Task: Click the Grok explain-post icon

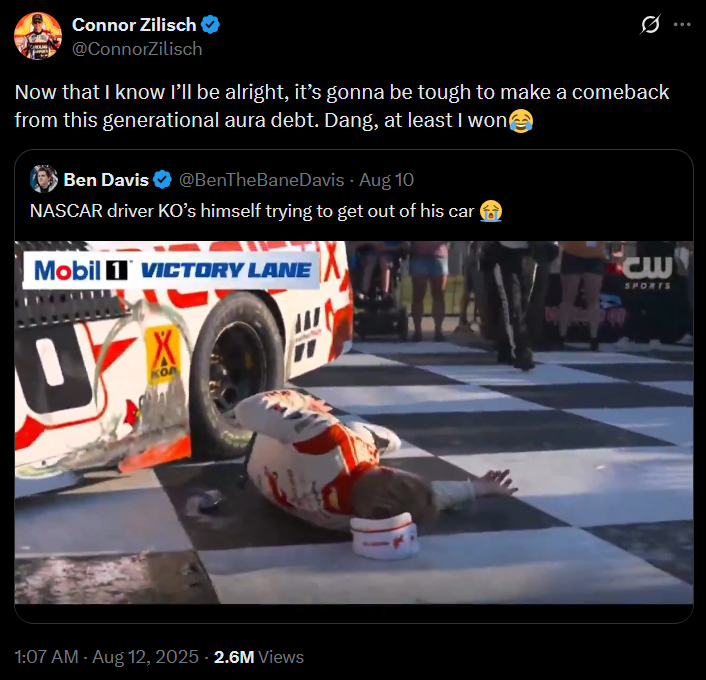Action: click(650, 25)
